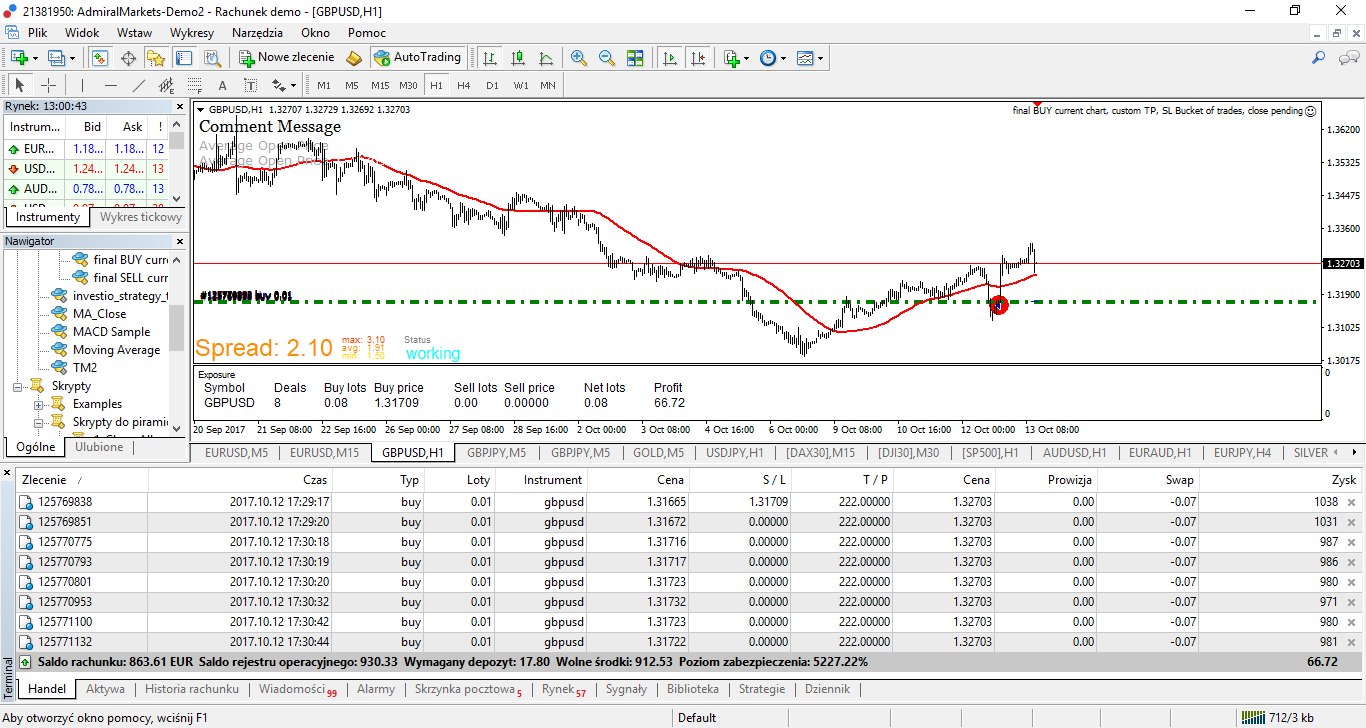Expand the Examples folder in Navigator

point(39,404)
